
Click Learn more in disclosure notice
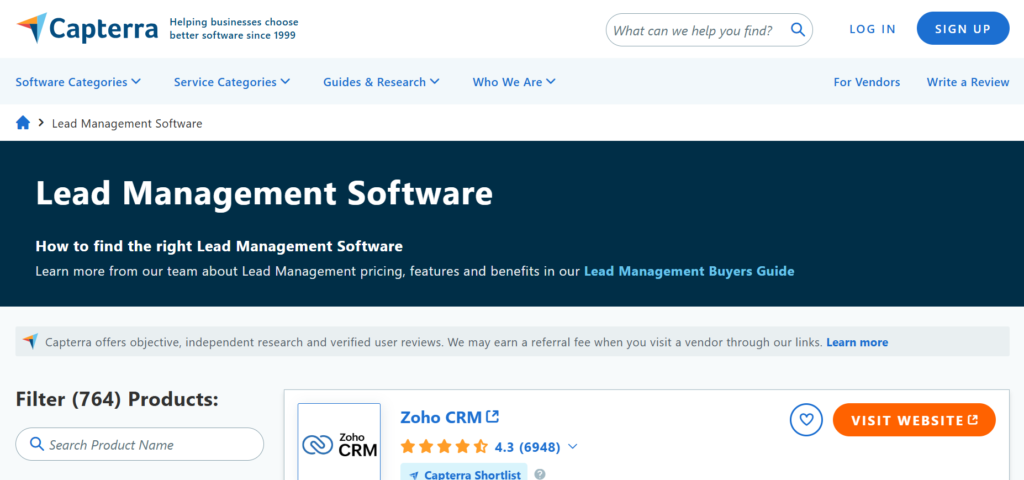(x=857, y=342)
